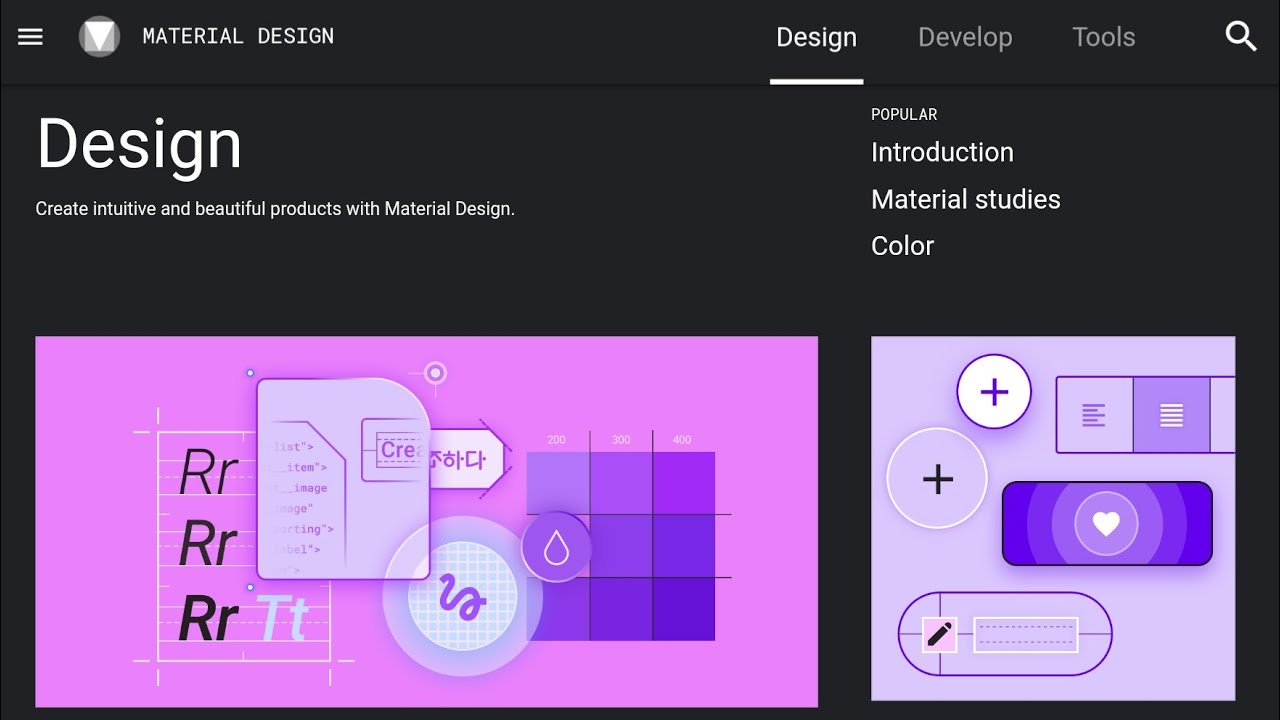Open the lavender components illustration card
Viewport: 1280px width, 720px height.
[1053, 518]
